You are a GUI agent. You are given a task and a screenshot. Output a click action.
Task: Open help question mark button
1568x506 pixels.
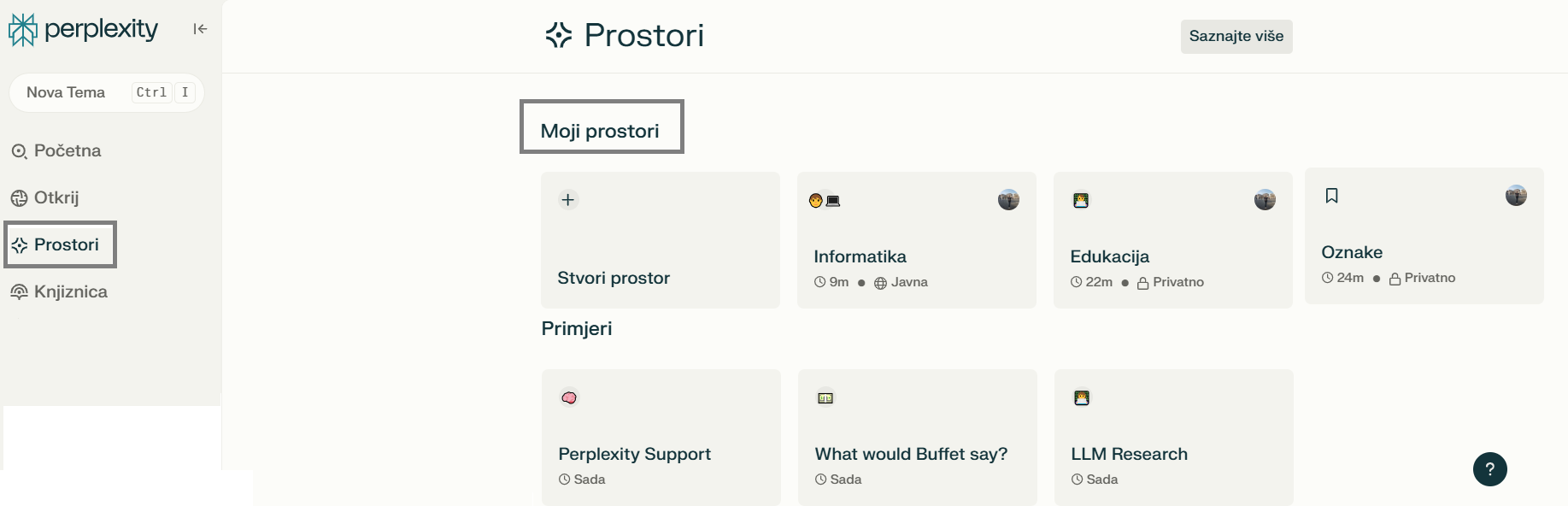1489,469
